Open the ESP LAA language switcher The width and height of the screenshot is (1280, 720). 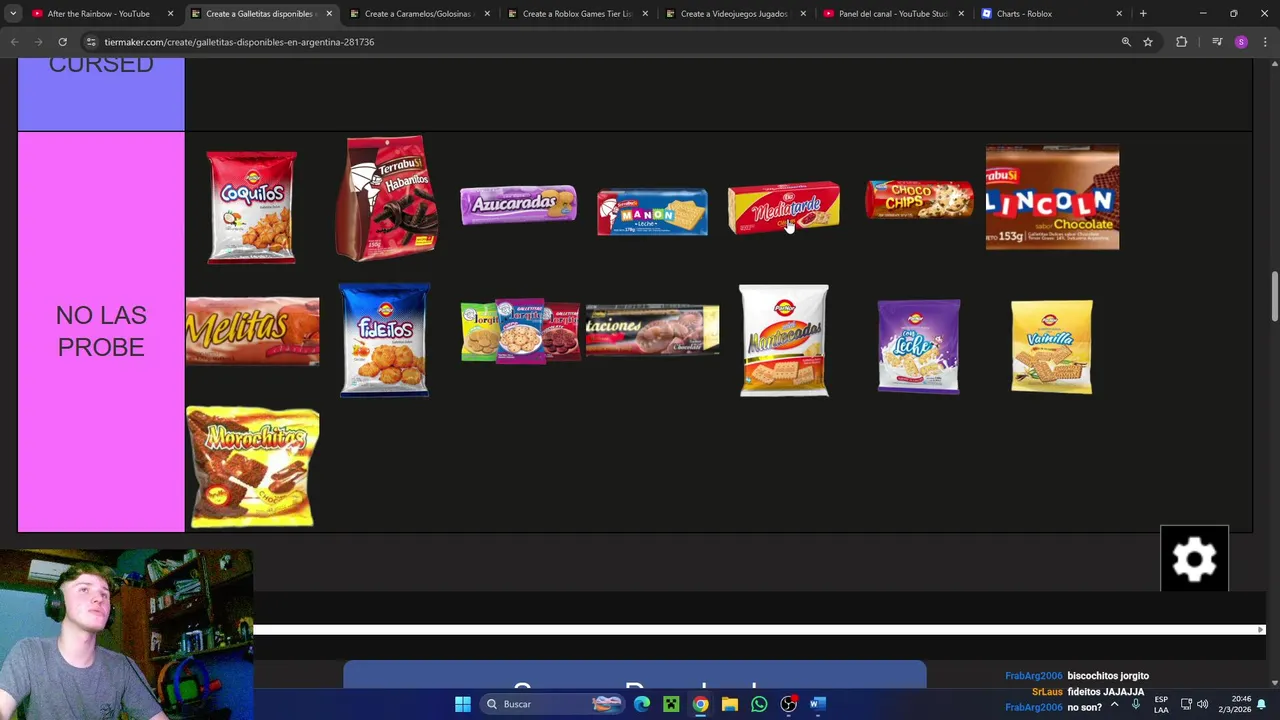point(1161,704)
